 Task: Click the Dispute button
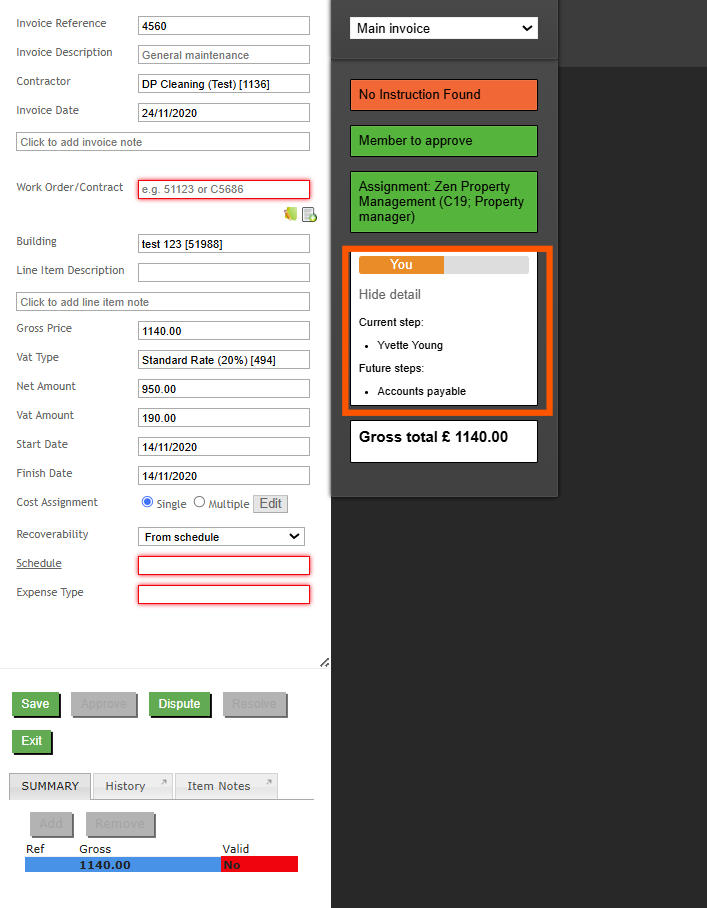click(180, 704)
